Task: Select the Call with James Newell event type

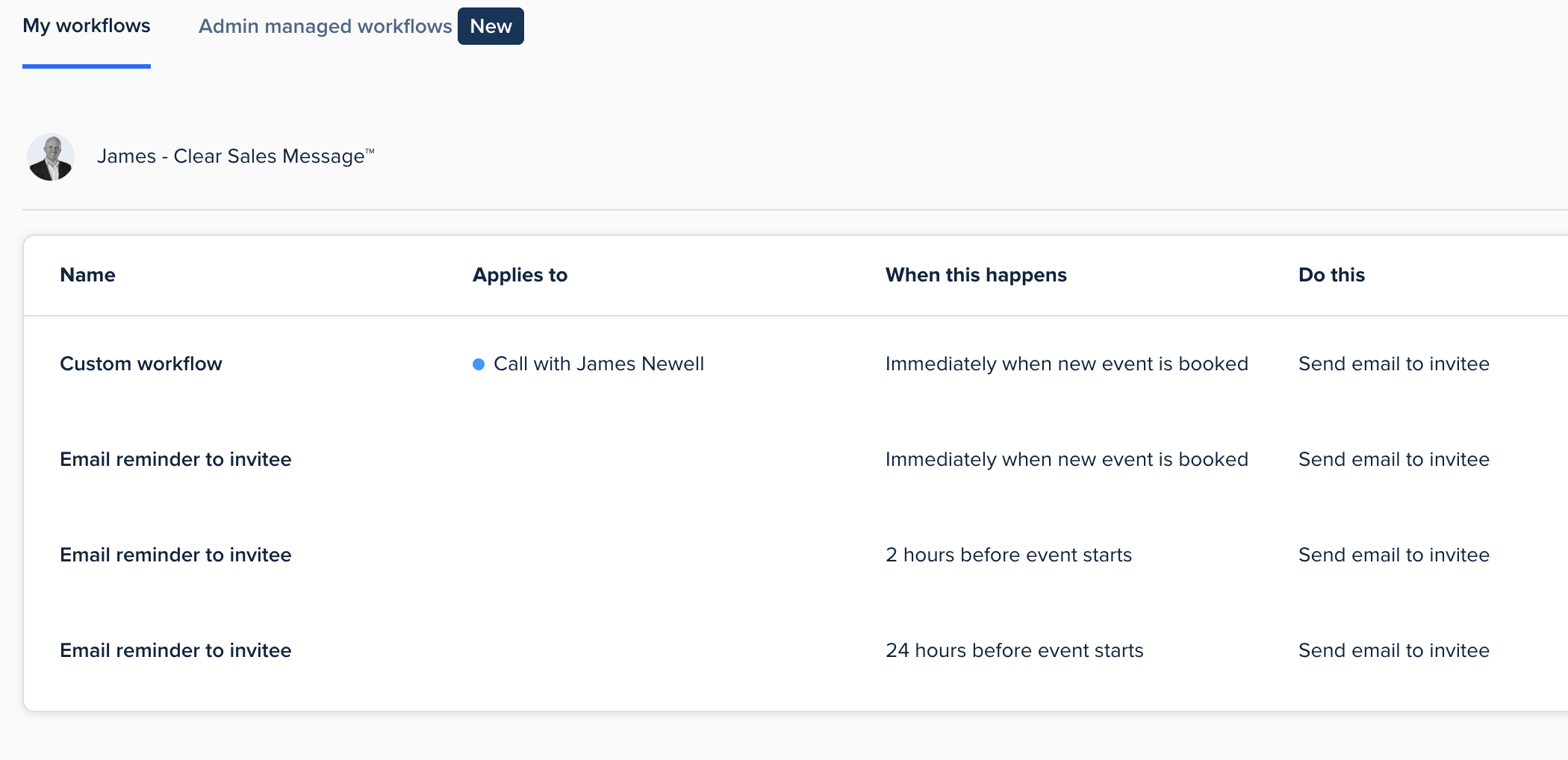Action: (x=599, y=364)
